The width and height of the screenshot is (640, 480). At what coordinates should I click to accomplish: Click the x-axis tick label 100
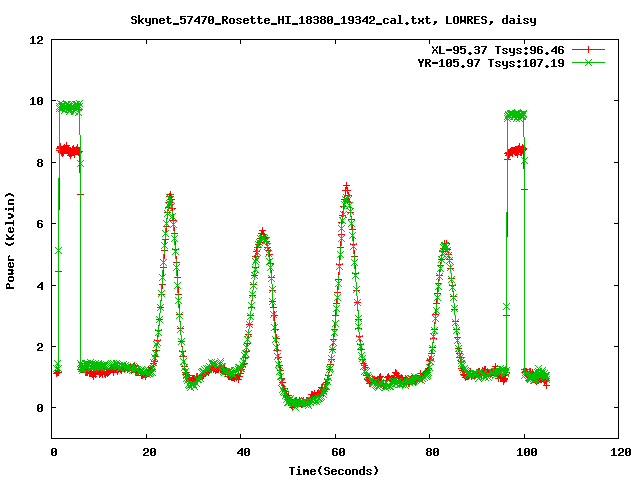(x=527, y=452)
